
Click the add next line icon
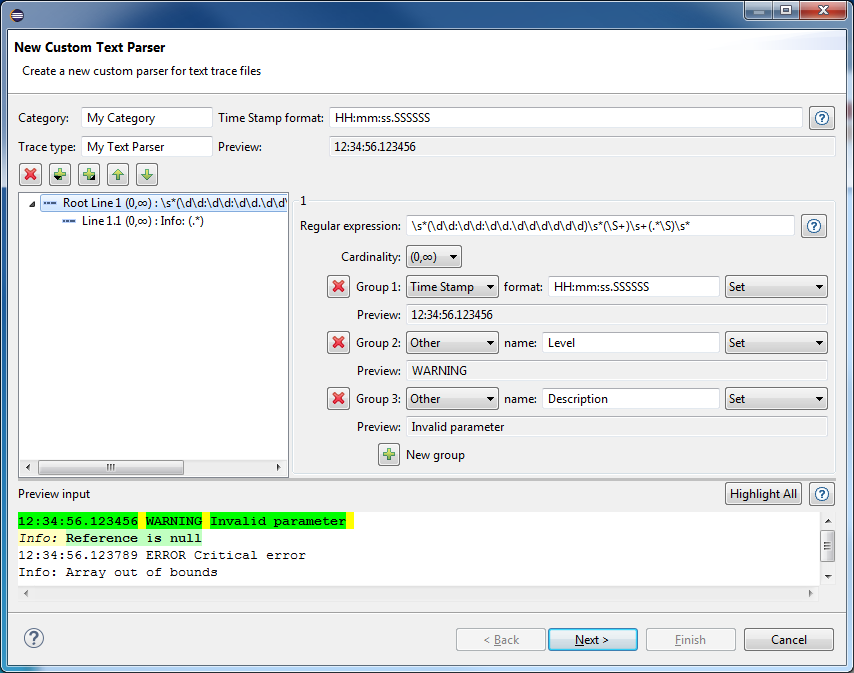[60, 175]
